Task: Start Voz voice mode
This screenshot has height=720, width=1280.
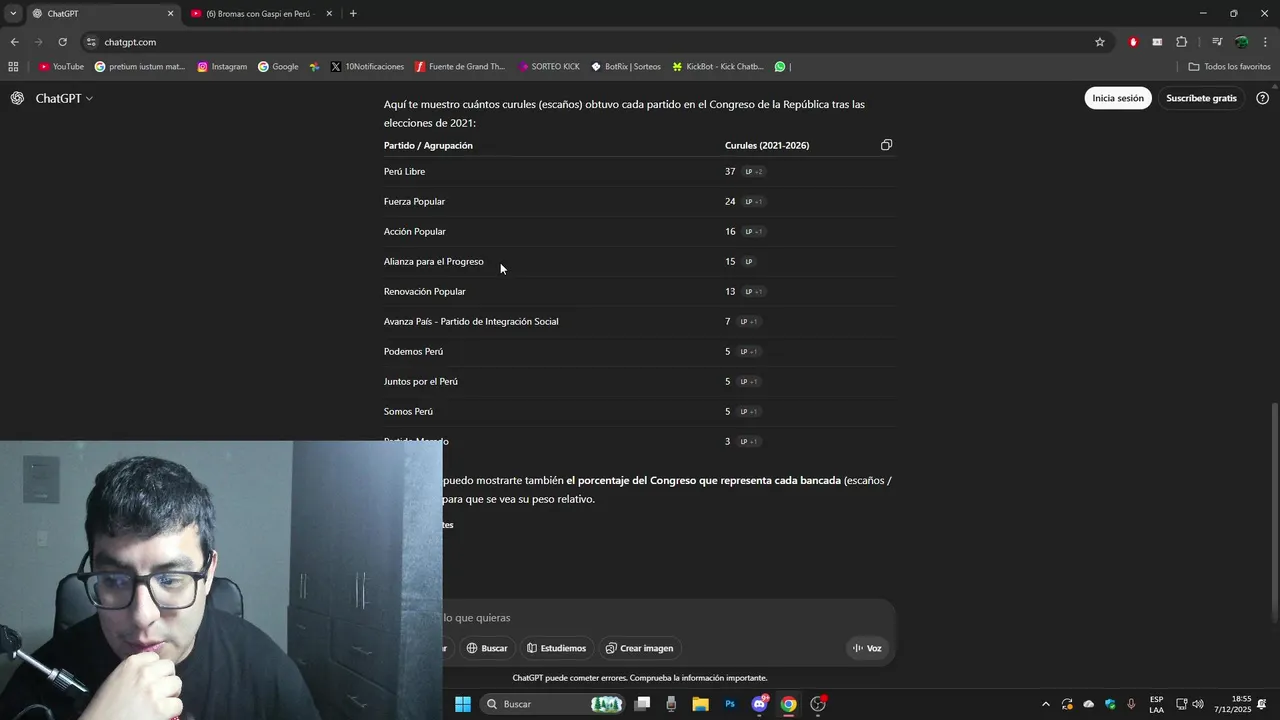Action: (x=867, y=648)
